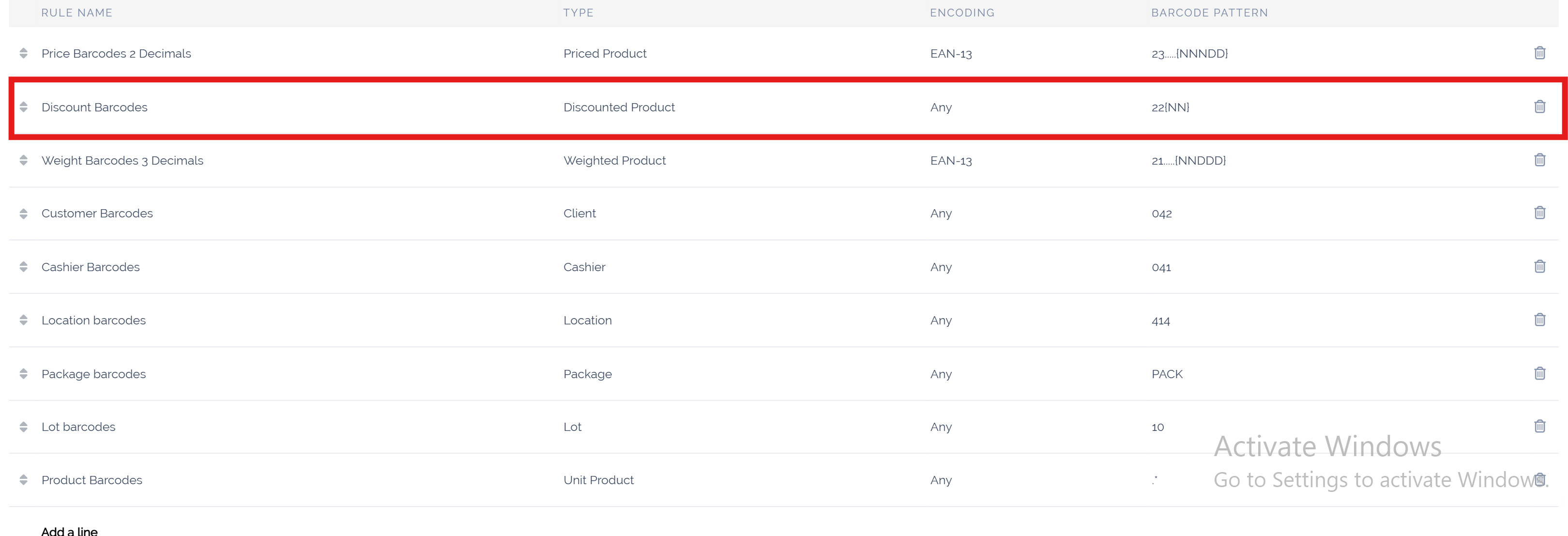Image resolution: width=1568 pixels, height=536 pixels.
Task: Click trash icon for Lot barcodes
Action: [x=1539, y=426]
